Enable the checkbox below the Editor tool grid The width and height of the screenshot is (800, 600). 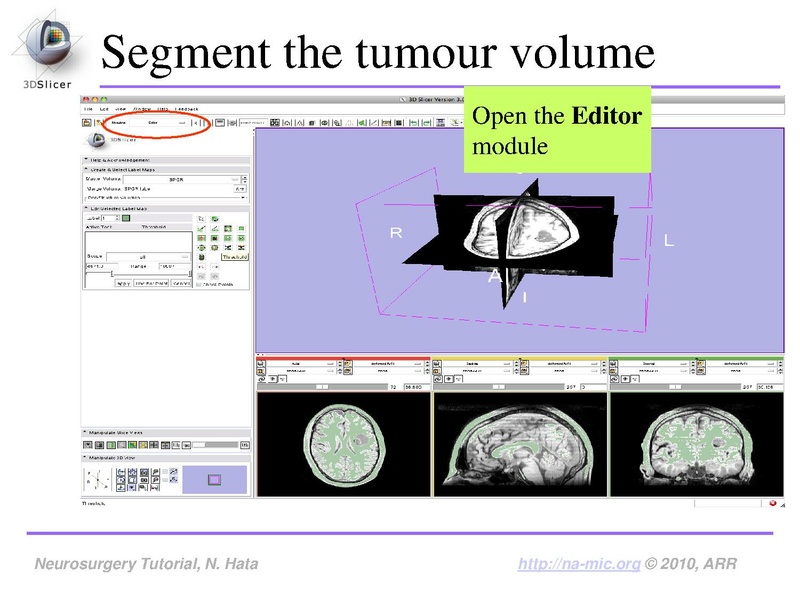click(x=199, y=284)
